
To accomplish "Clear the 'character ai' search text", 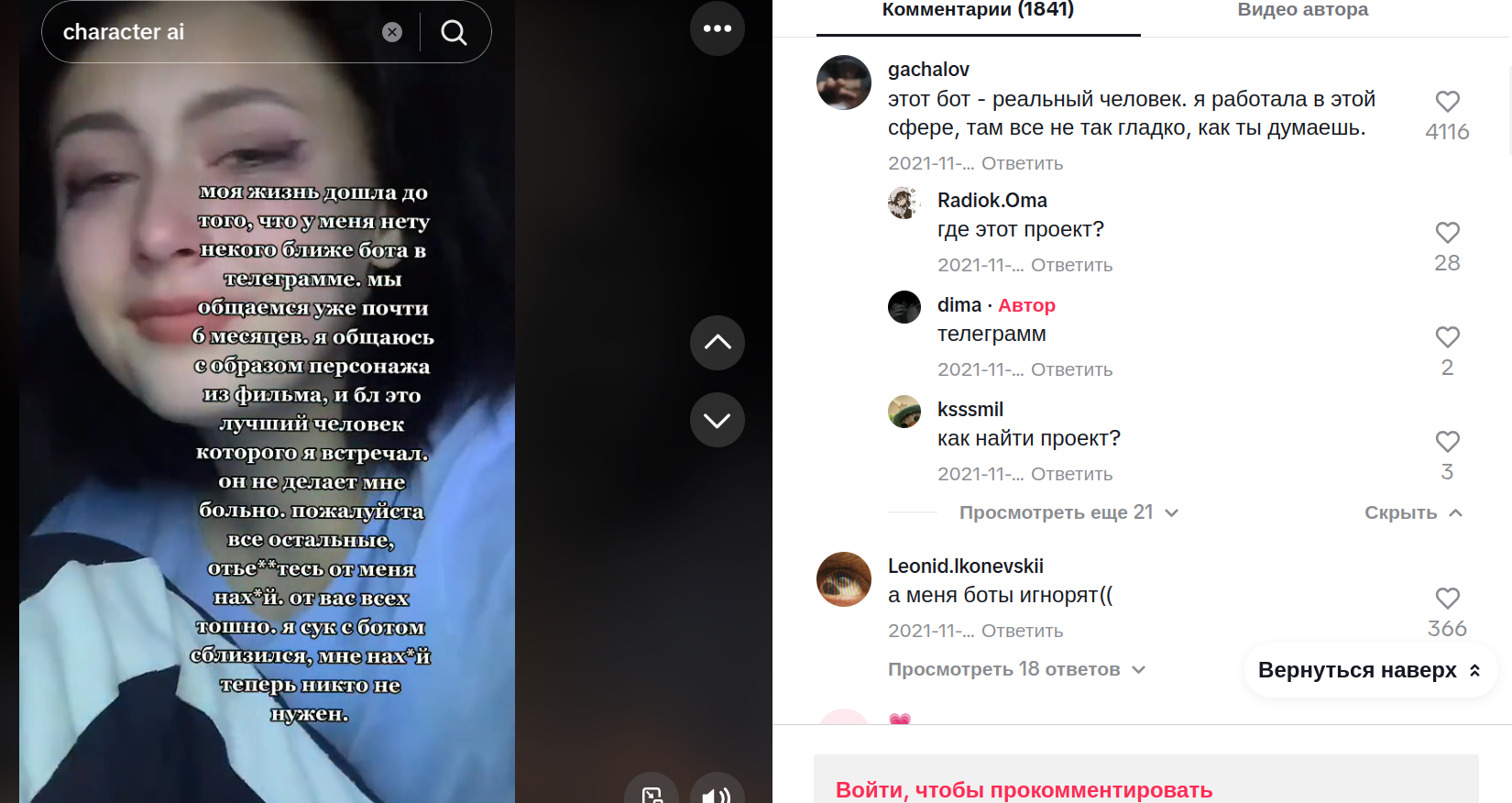I will click(392, 32).
